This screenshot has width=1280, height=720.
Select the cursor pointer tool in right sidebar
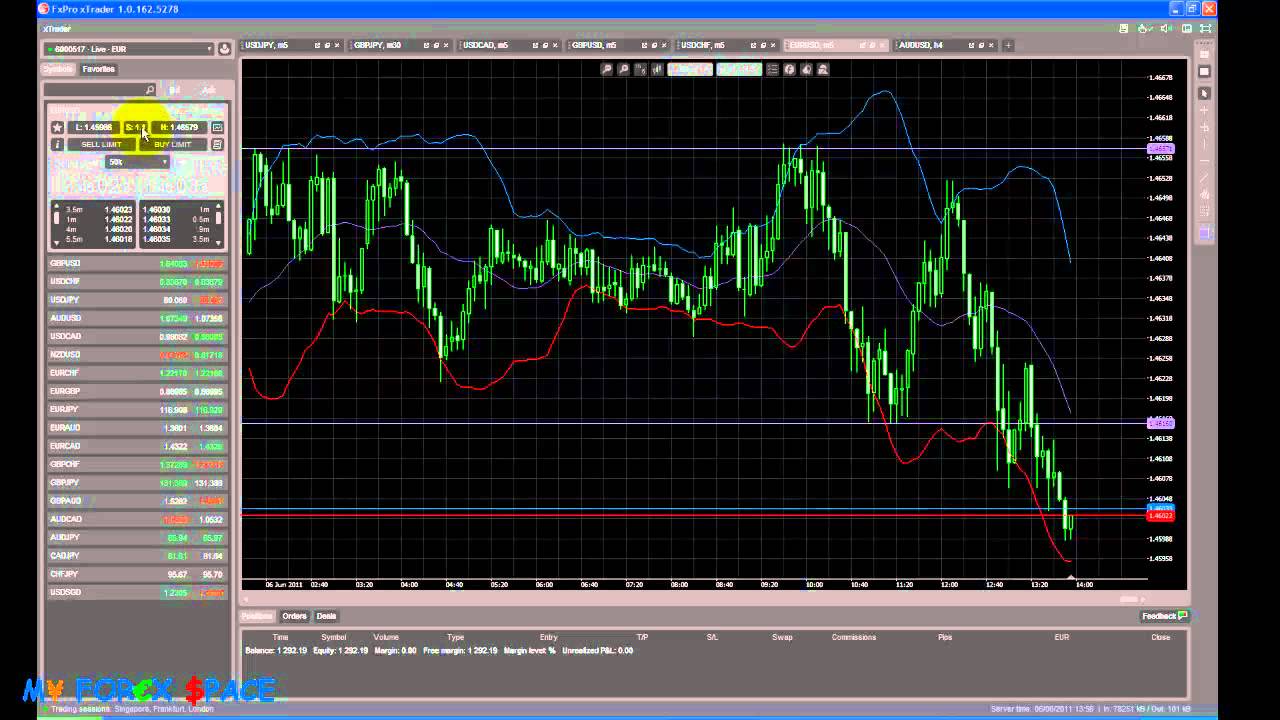1204,92
